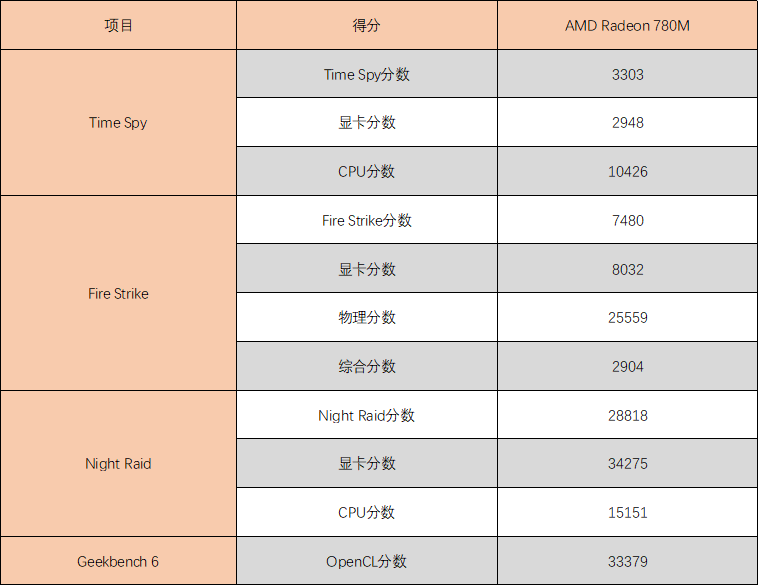Select the score 2948 cell
The height and width of the screenshot is (586, 759).
627,122
